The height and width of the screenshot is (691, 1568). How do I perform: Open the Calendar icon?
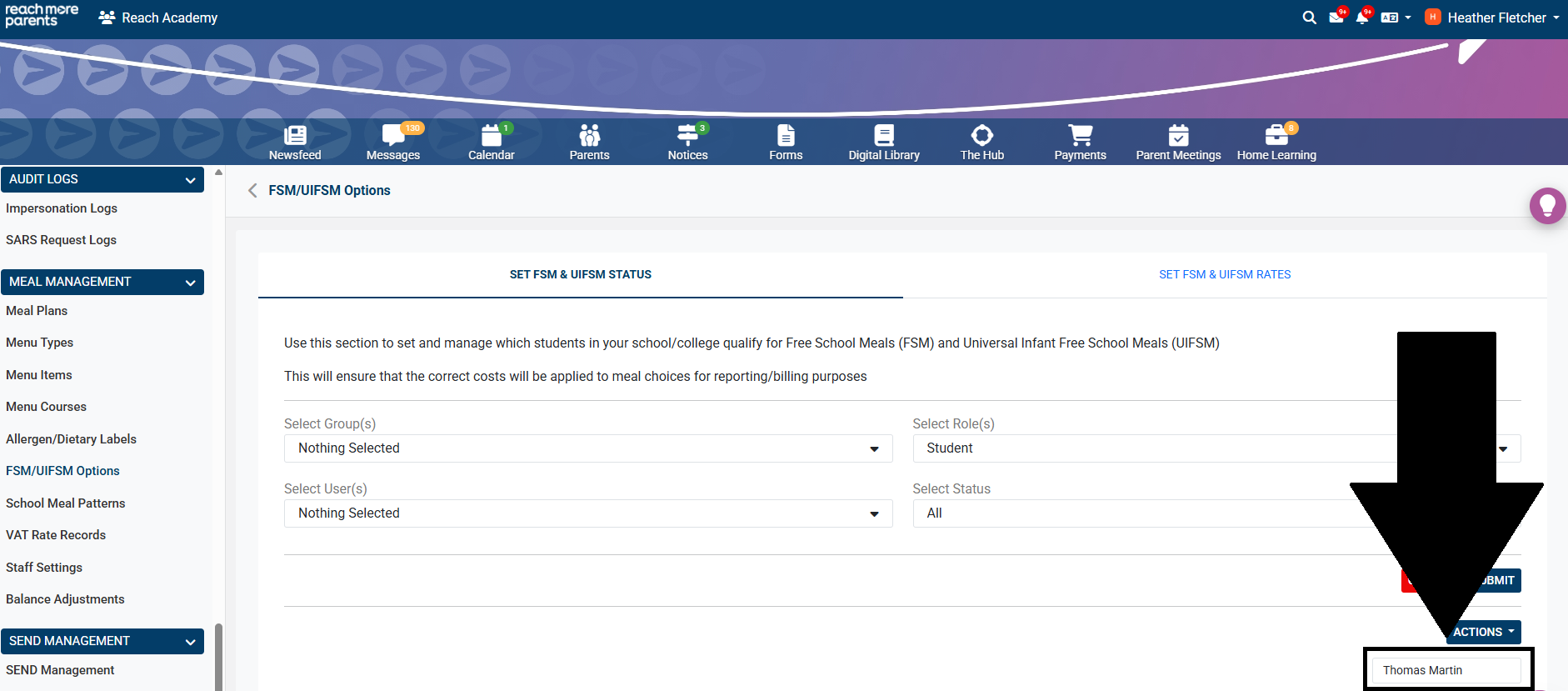point(492,142)
